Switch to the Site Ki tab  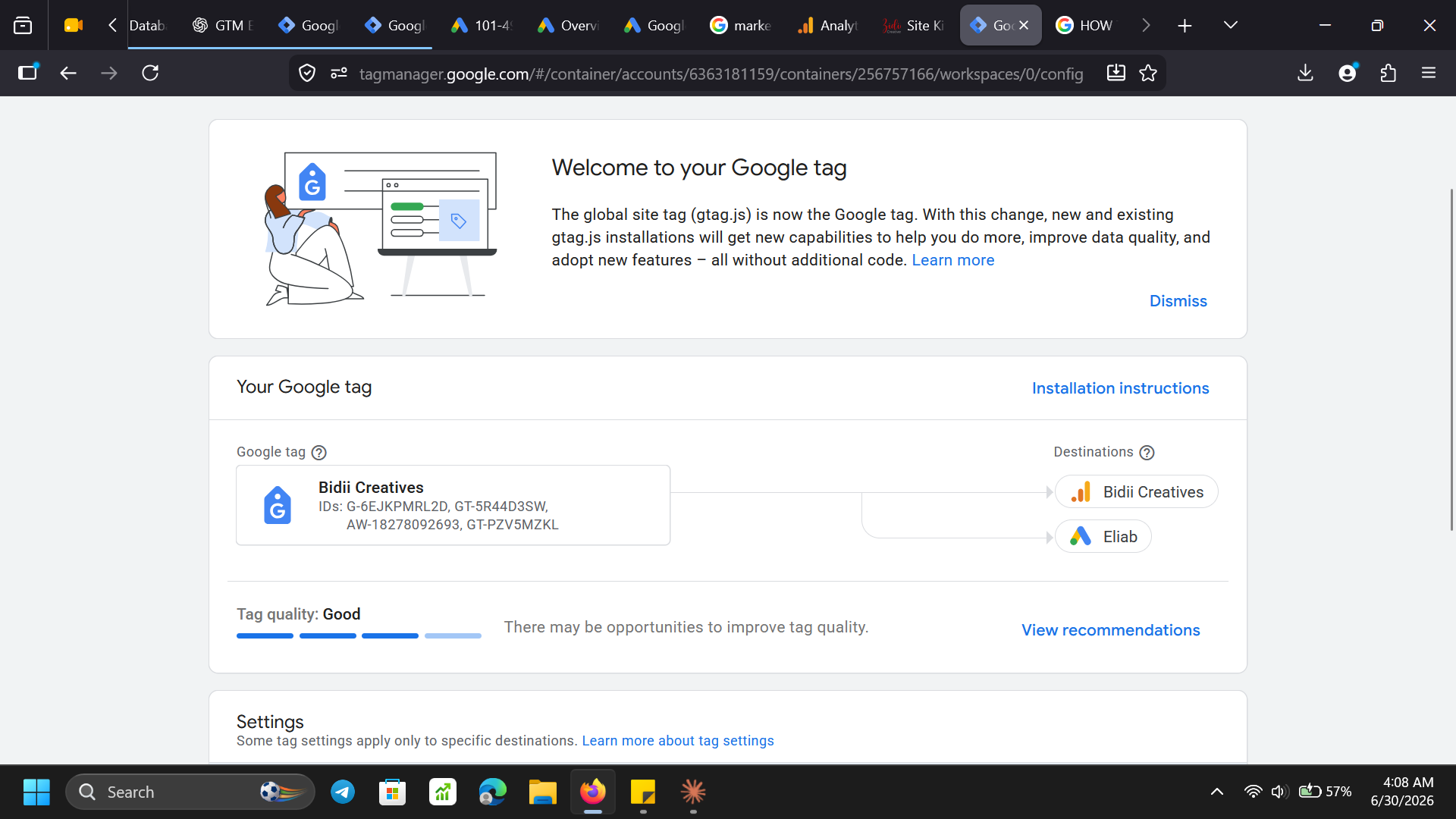coord(915,26)
